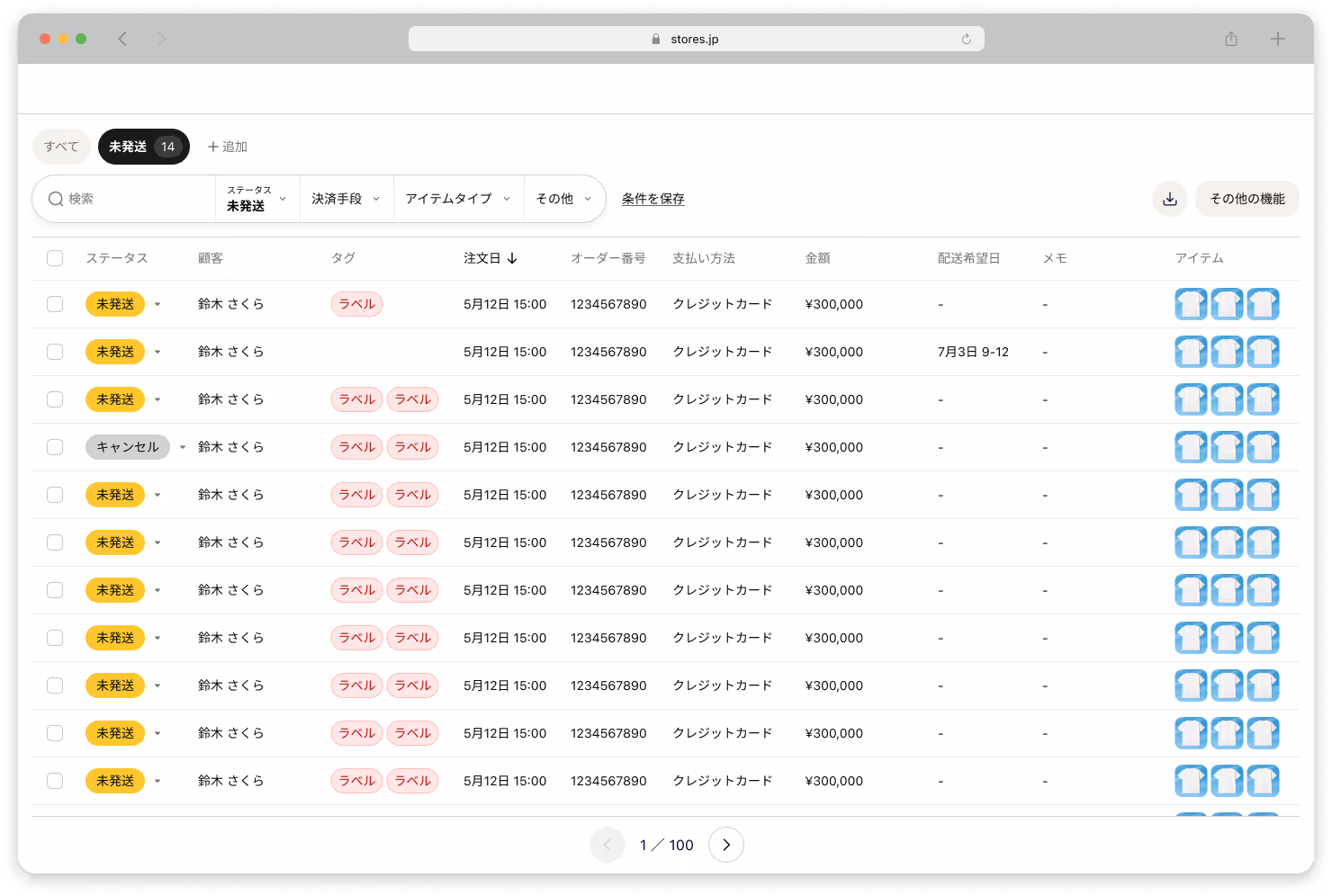
Task: Open the アイテムタイプ filter dropdown
Action: coord(458,199)
